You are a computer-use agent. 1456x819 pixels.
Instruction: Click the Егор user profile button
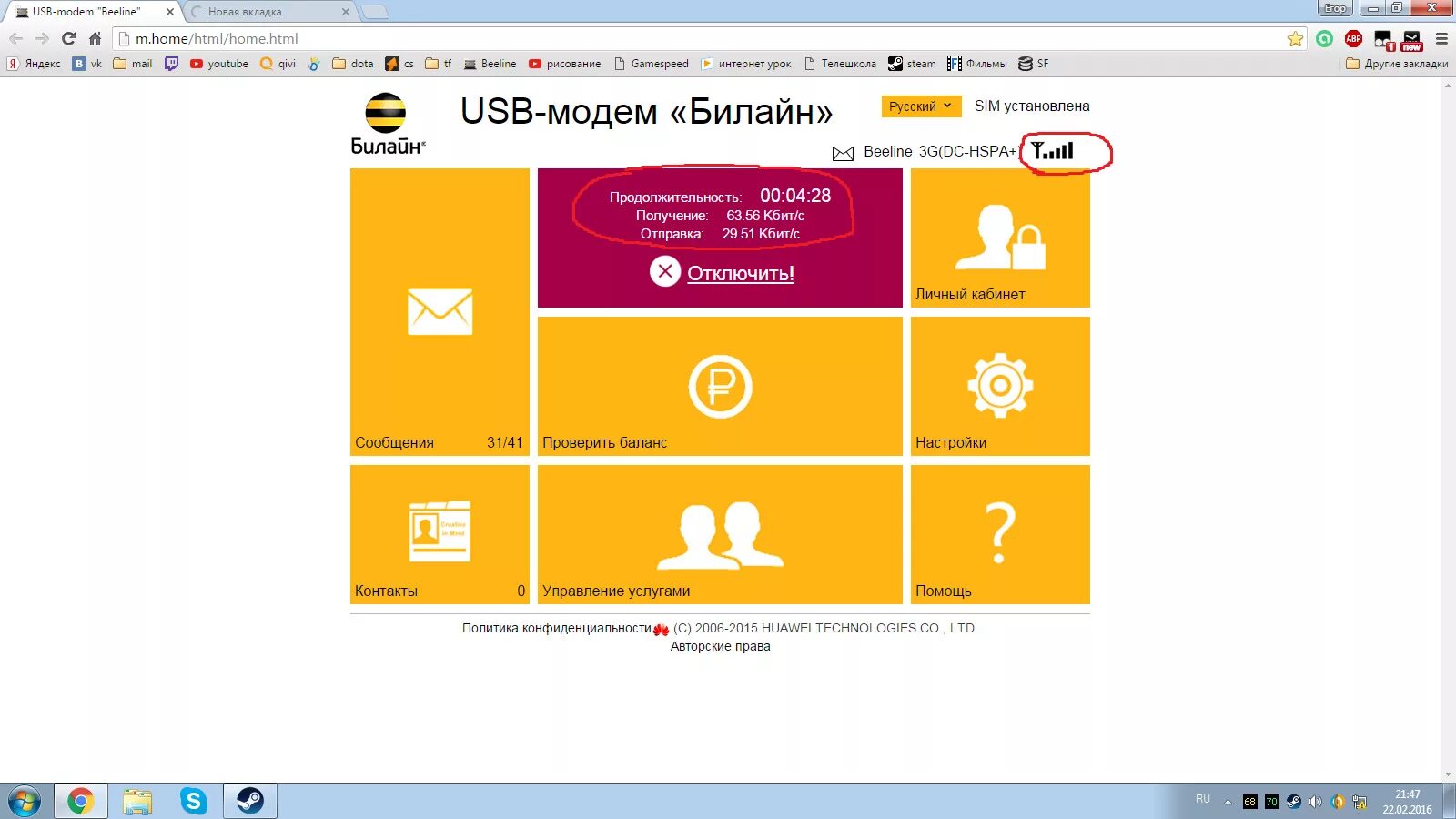[x=1335, y=8]
